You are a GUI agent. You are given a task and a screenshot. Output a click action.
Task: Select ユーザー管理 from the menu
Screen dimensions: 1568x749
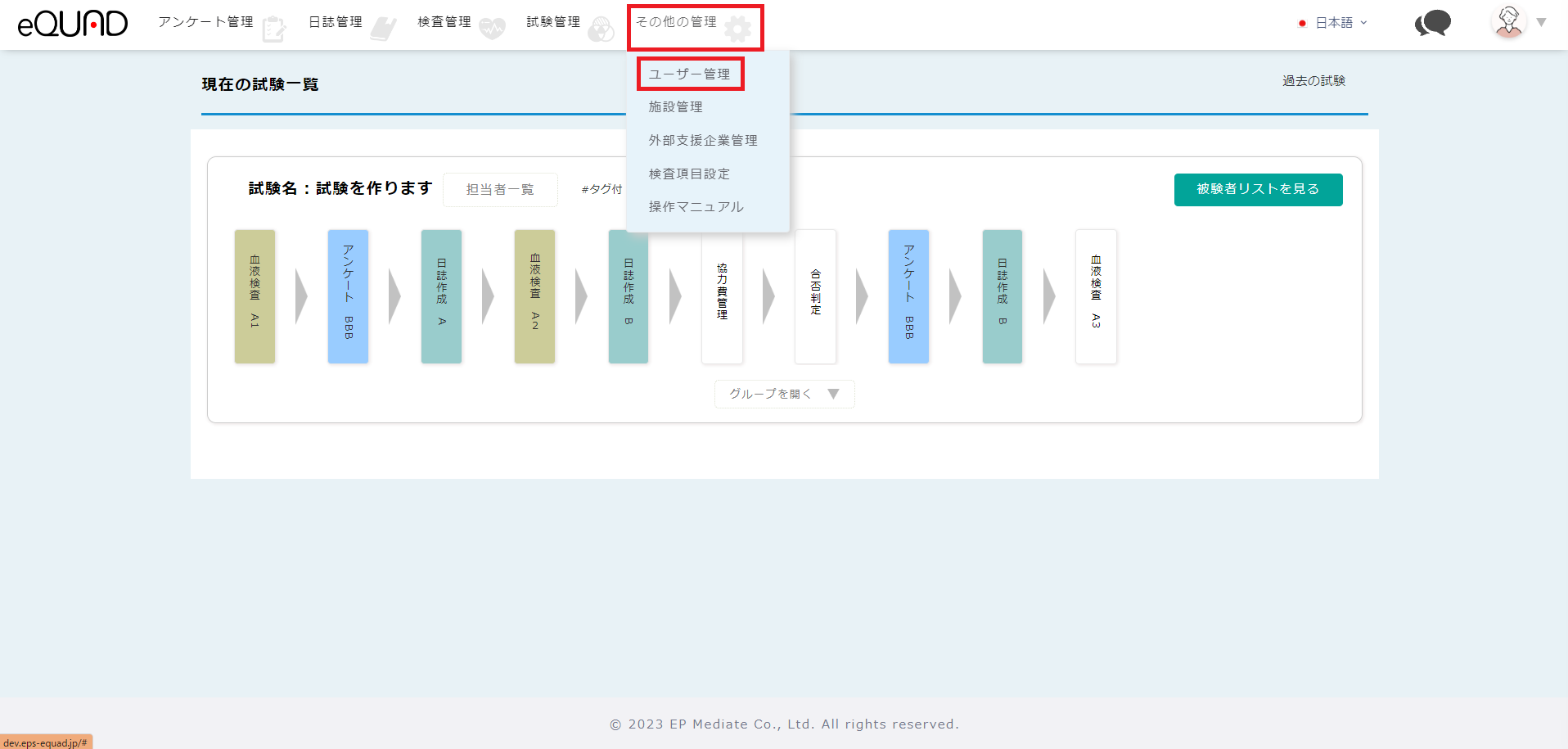click(689, 74)
